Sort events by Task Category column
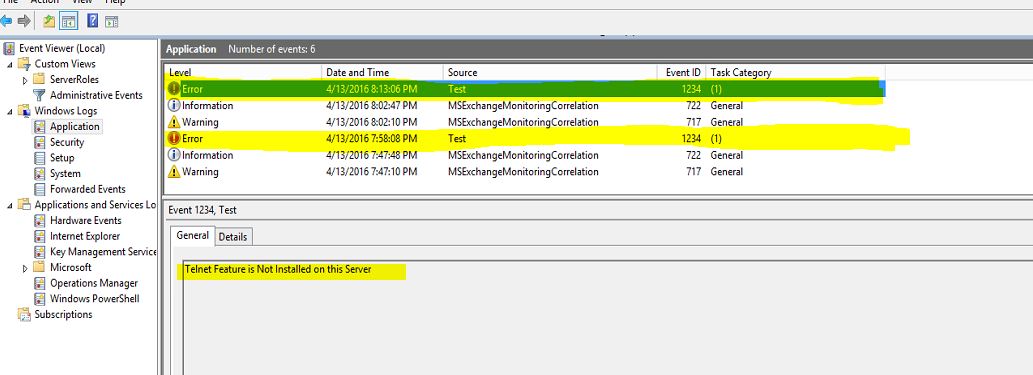Image resolution: width=1033 pixels, height=375 pixels. 795,72
